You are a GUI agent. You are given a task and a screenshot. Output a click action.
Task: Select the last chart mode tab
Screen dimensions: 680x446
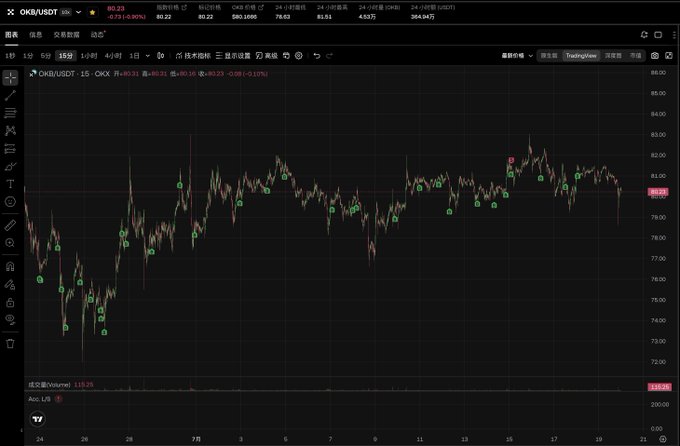pos(635,56)
